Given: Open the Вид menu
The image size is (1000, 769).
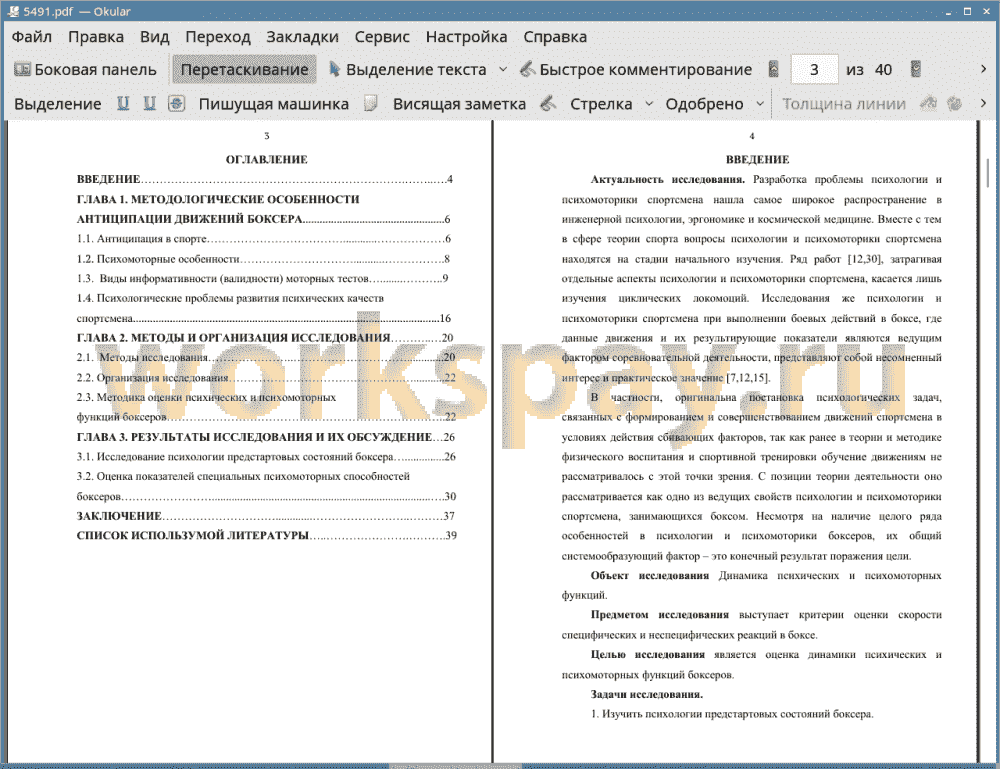Looking at the screenshot, I should coord(154,37).
